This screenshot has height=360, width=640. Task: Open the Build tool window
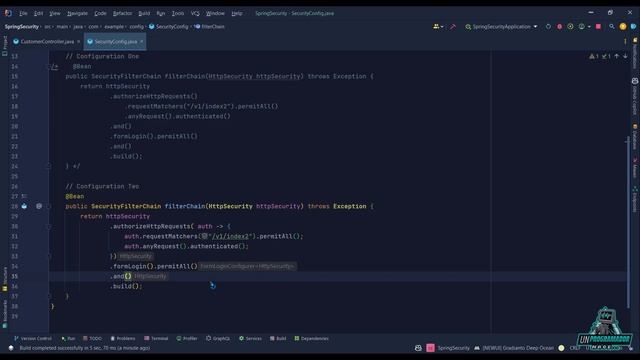pyautogui.click(x=278, y=338)
